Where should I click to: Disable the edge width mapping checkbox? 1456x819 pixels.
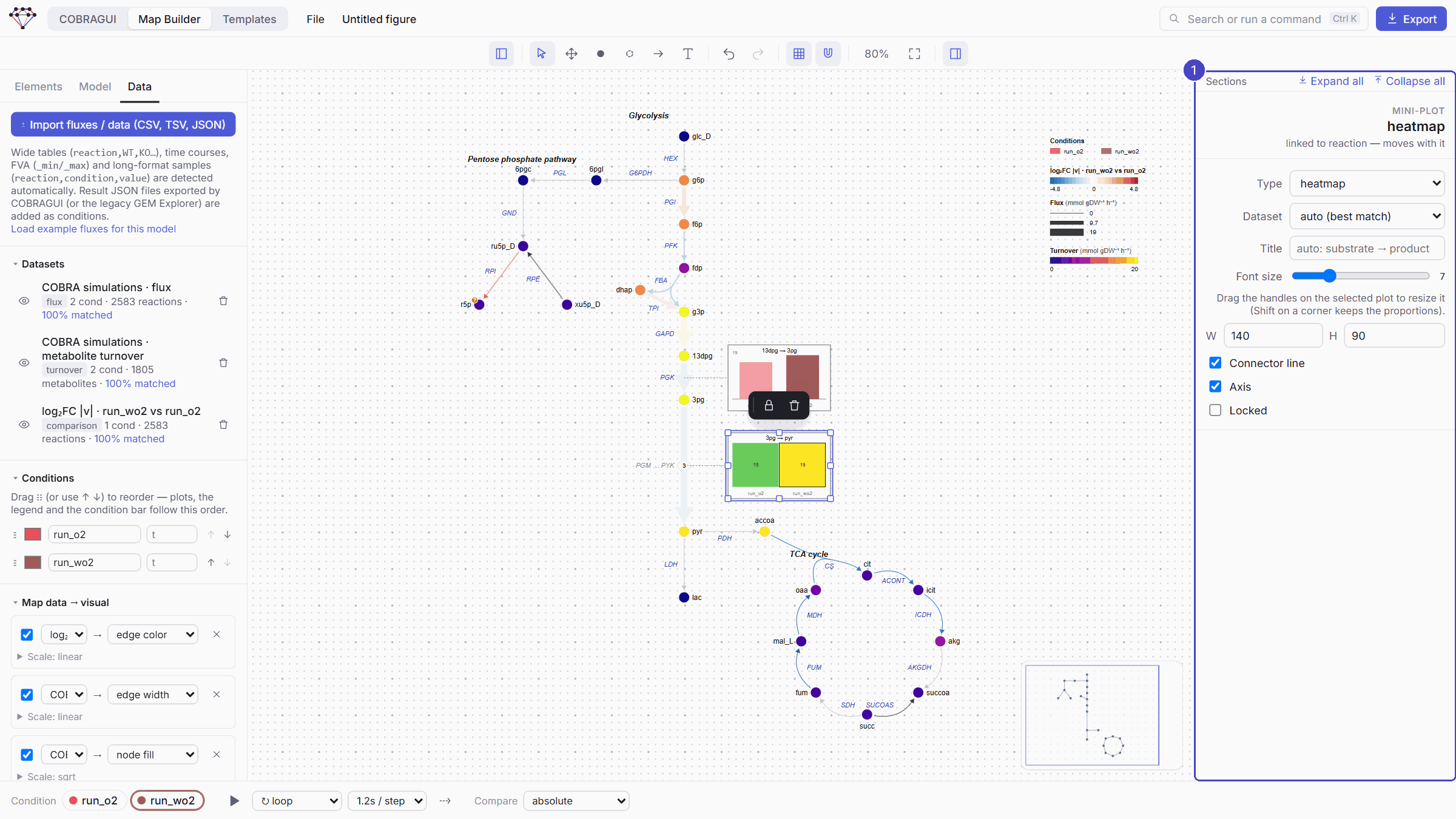tap(27, 695)
